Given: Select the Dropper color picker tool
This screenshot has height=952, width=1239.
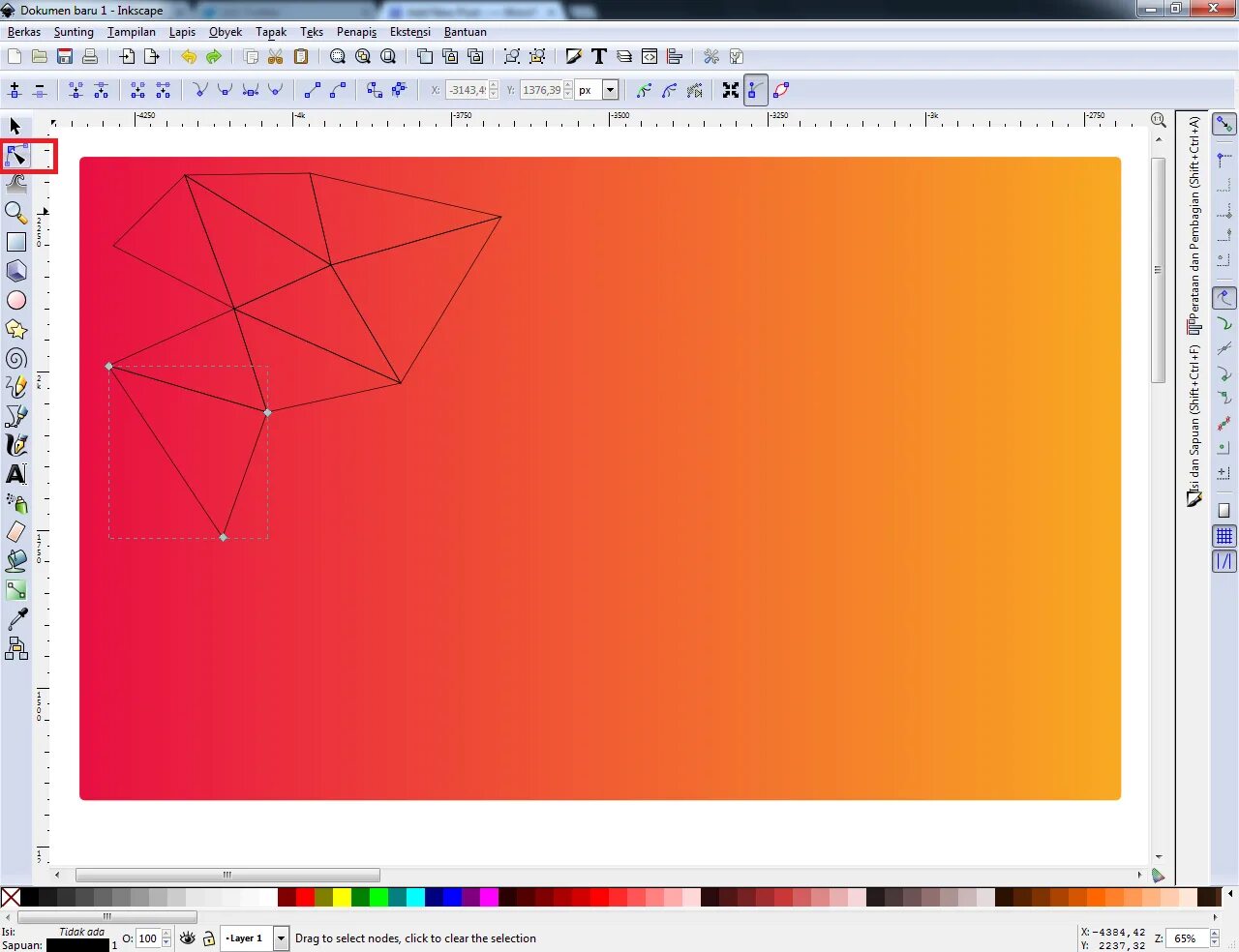Looking at the screenshot, I should (15, 618).
